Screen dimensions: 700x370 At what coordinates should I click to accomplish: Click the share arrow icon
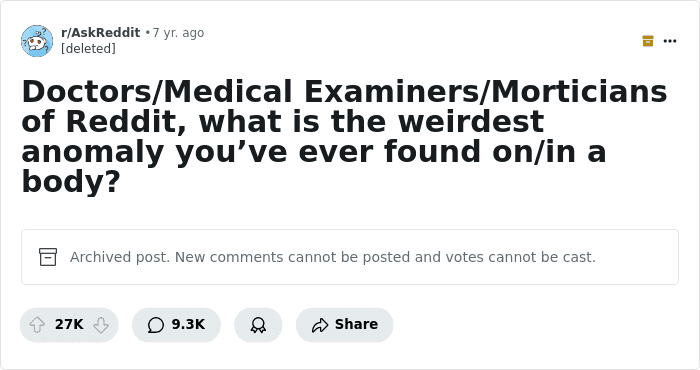point(320,325)
